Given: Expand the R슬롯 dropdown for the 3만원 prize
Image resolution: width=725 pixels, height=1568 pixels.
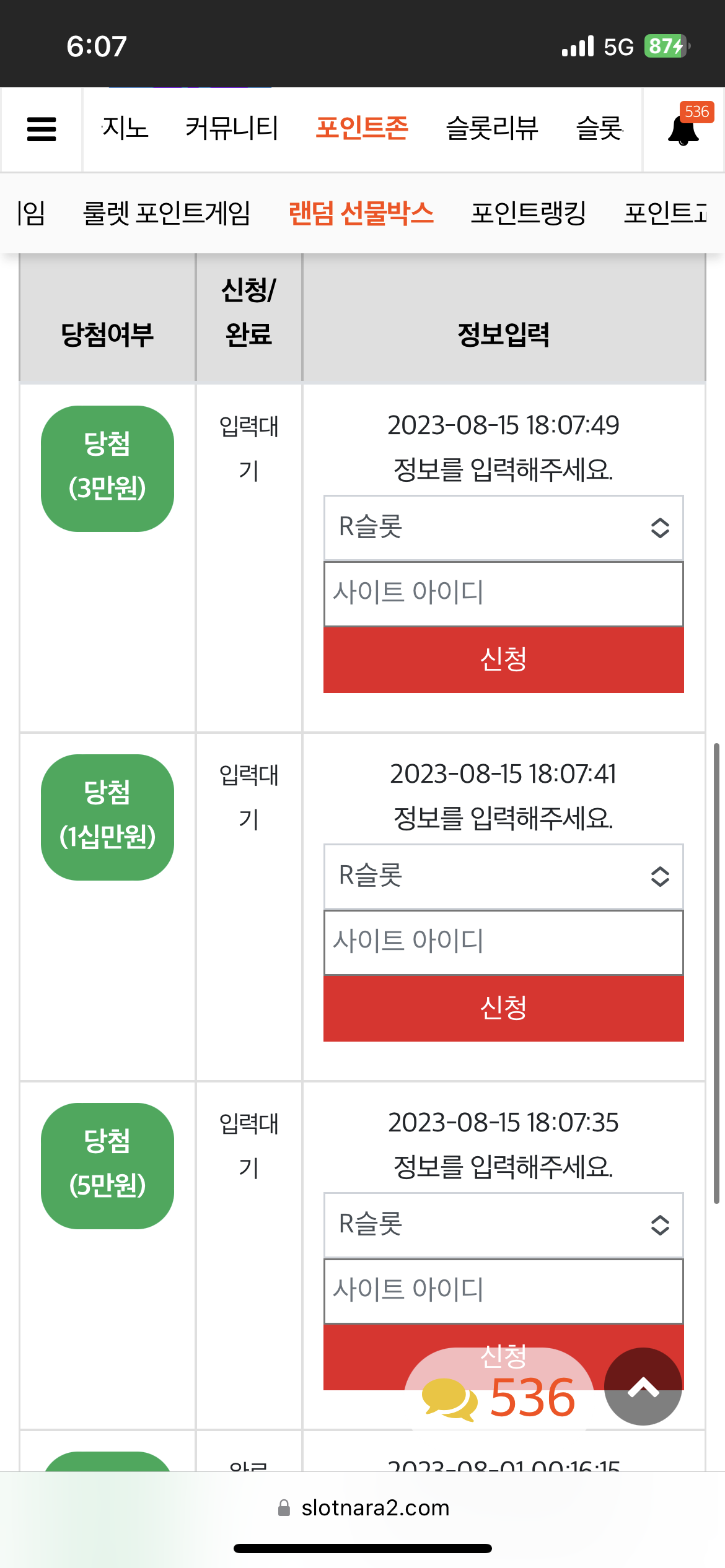Looking at the screenshot, I should click(503, 528).
